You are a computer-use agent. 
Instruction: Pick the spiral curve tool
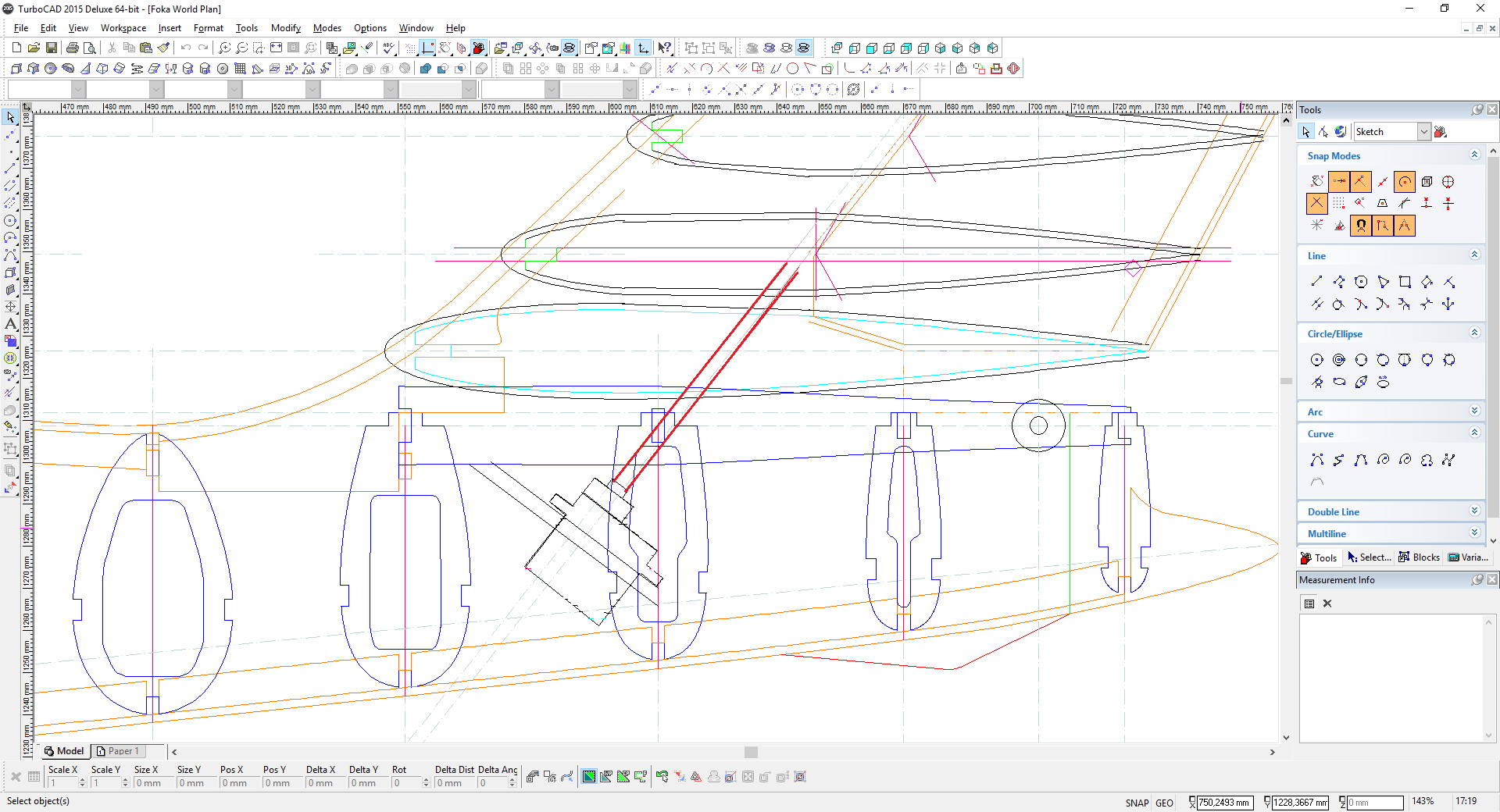tap(1383, 460)
